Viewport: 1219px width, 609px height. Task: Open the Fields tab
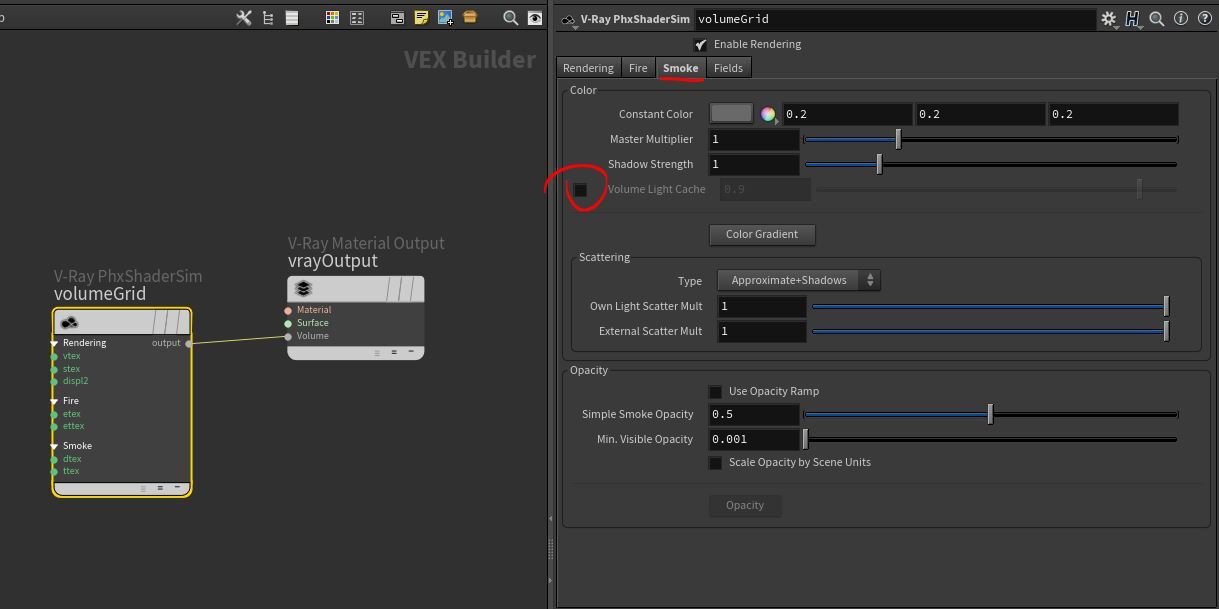728,68
